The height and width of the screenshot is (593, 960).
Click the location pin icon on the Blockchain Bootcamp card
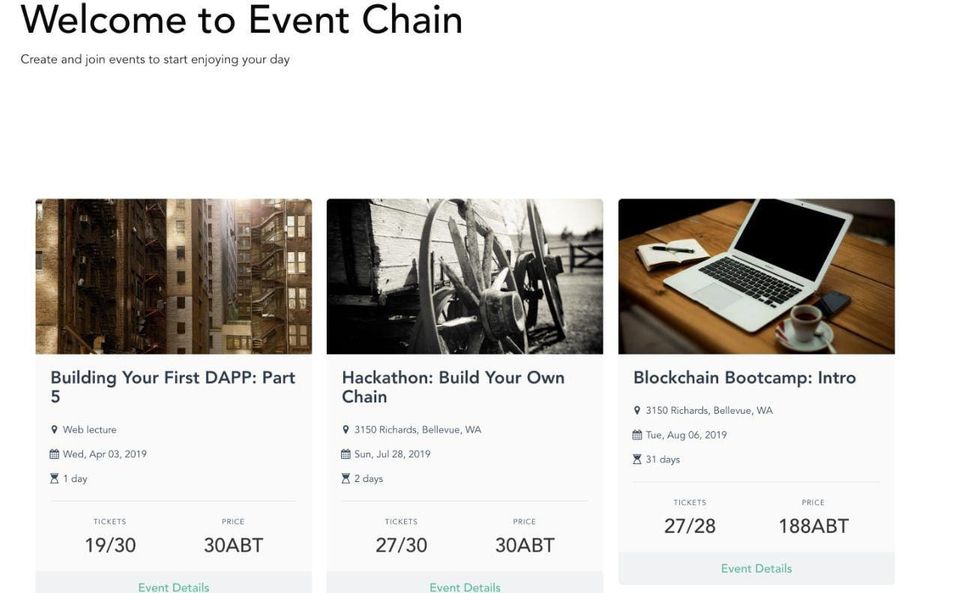tap(637, 411)
